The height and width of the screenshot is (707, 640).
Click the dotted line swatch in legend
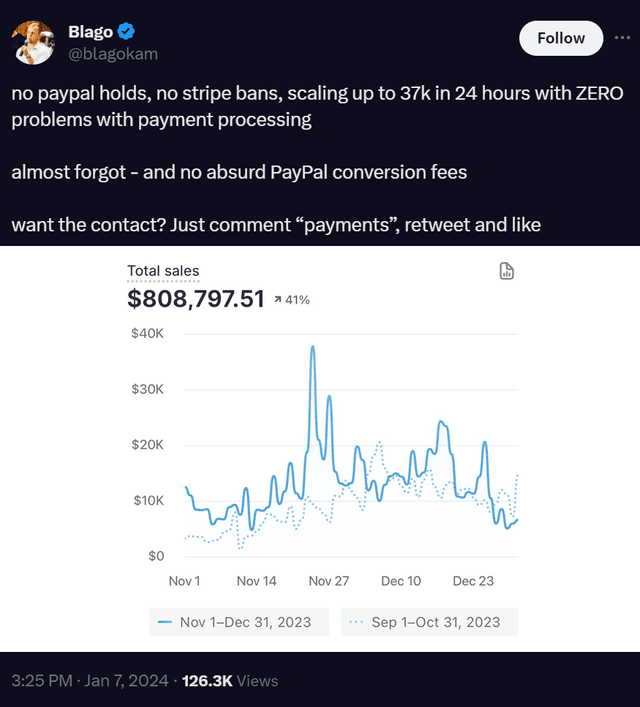point(356,622)
